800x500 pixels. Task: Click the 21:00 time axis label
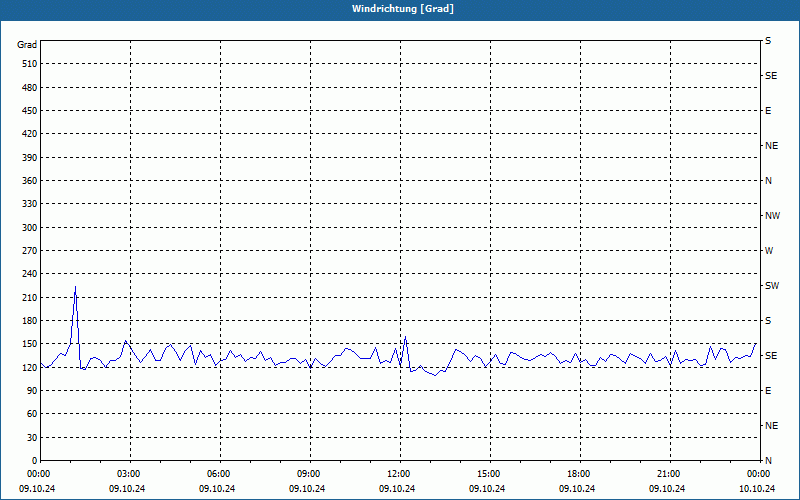pos(670,474)
